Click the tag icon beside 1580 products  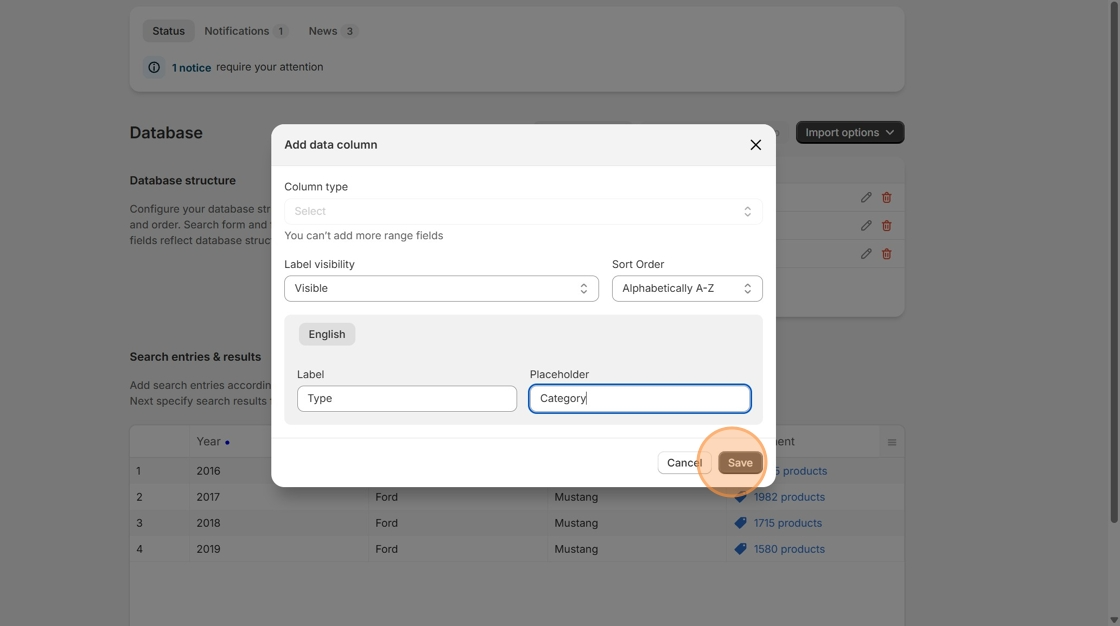click(x=741, y=549)
